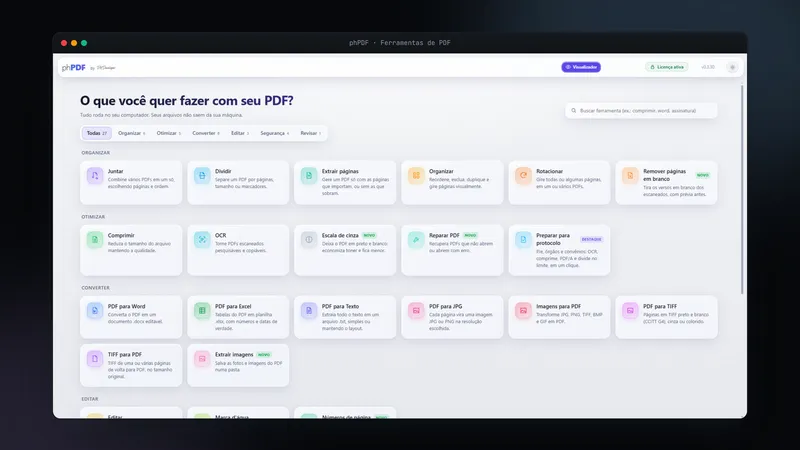This screenshot has width=800, height=450.
Task: Open the PDF para Texto icon
Action: (309, 310)
